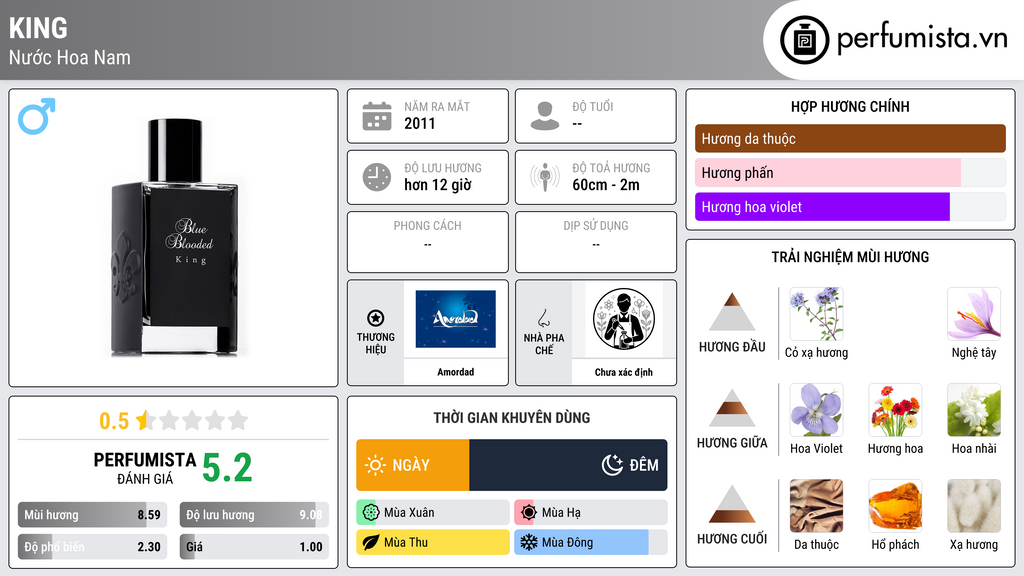
Task: Open the Hoa Violet note image
Action: pyautogui.click(x=816, y=409)
